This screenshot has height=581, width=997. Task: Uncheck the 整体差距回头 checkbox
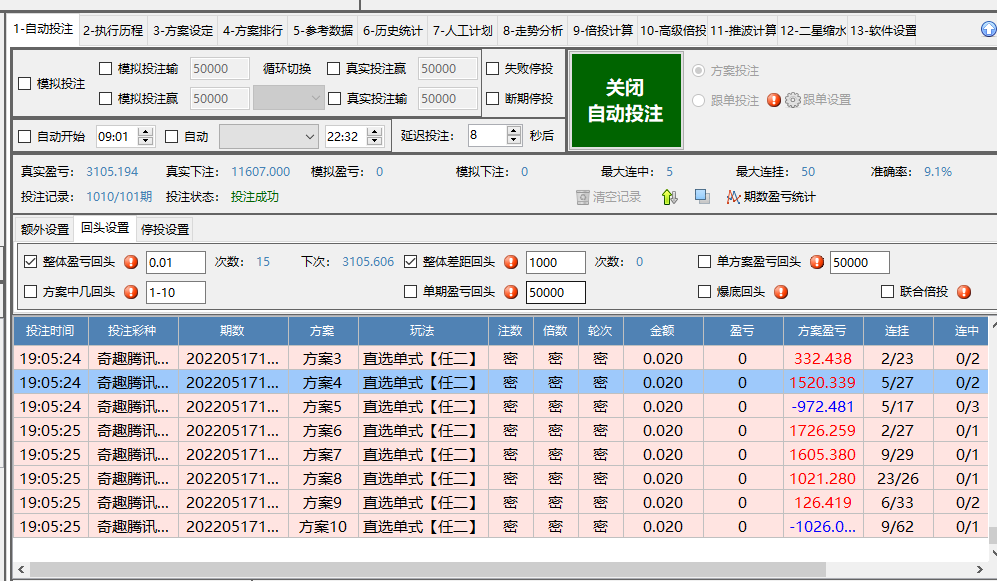point(411,263)
